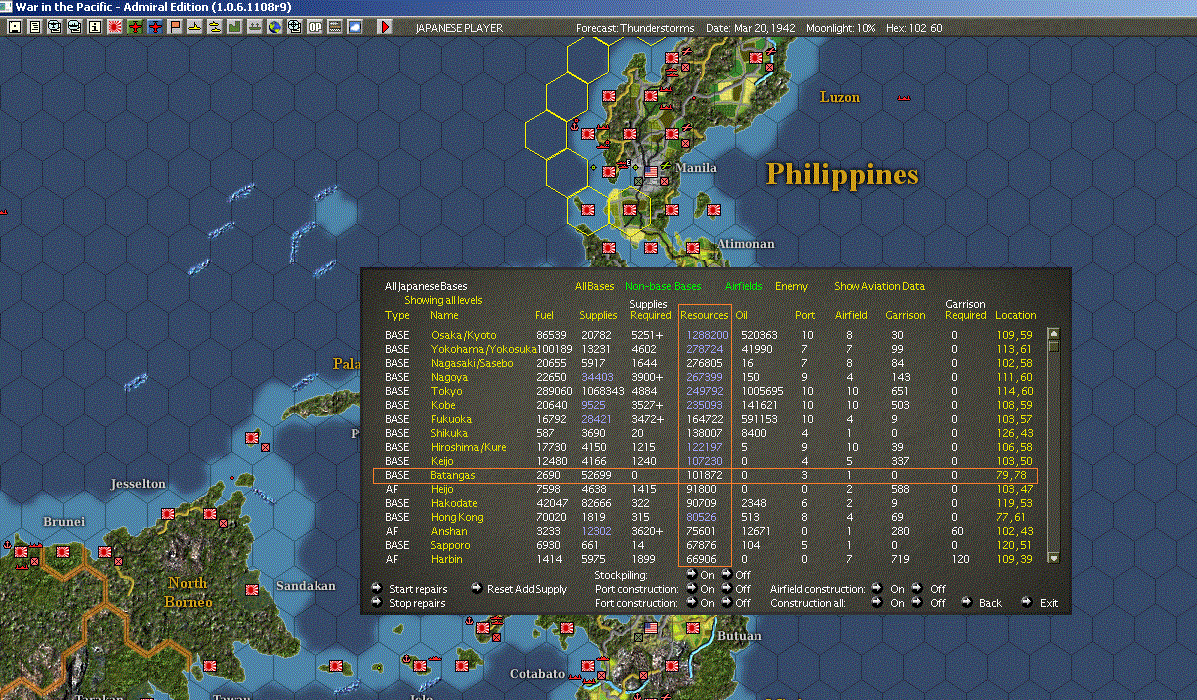Click the US flag unit at Manila
Viewport: 1197px width, 700px height.
point(651,172)
